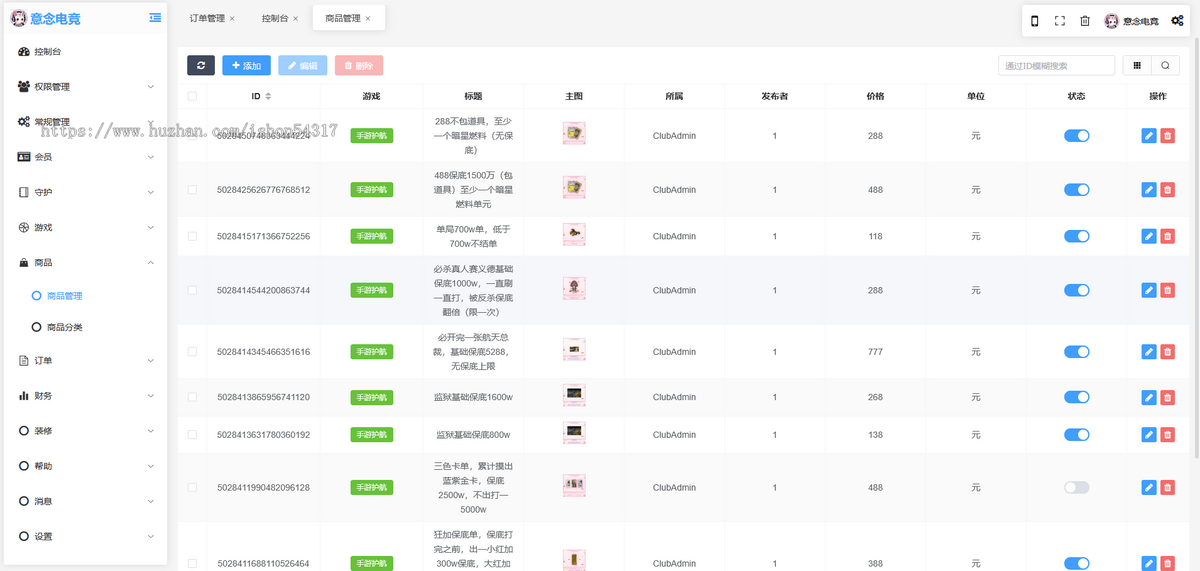Screen dimensions: 1200x571
Task: Disable status switch for 488保底1500万 row
Action: coord(1076,189)
